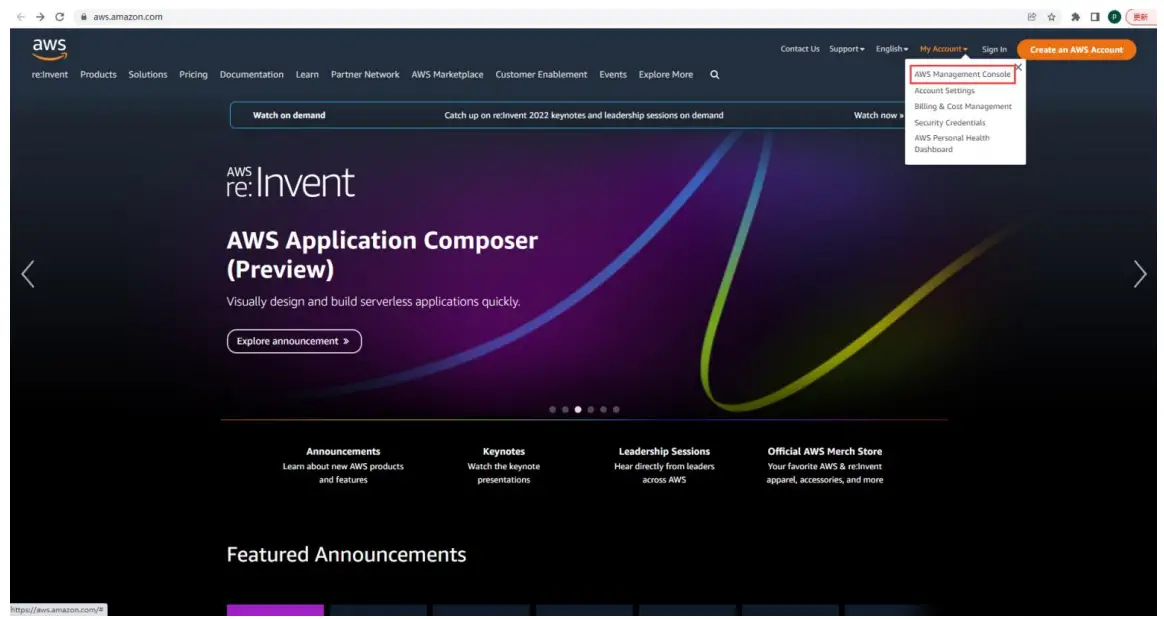This screenshot has width=1164, height=619.
Task: Open the Customer Enablement nav item
Action: pos(541,75)
